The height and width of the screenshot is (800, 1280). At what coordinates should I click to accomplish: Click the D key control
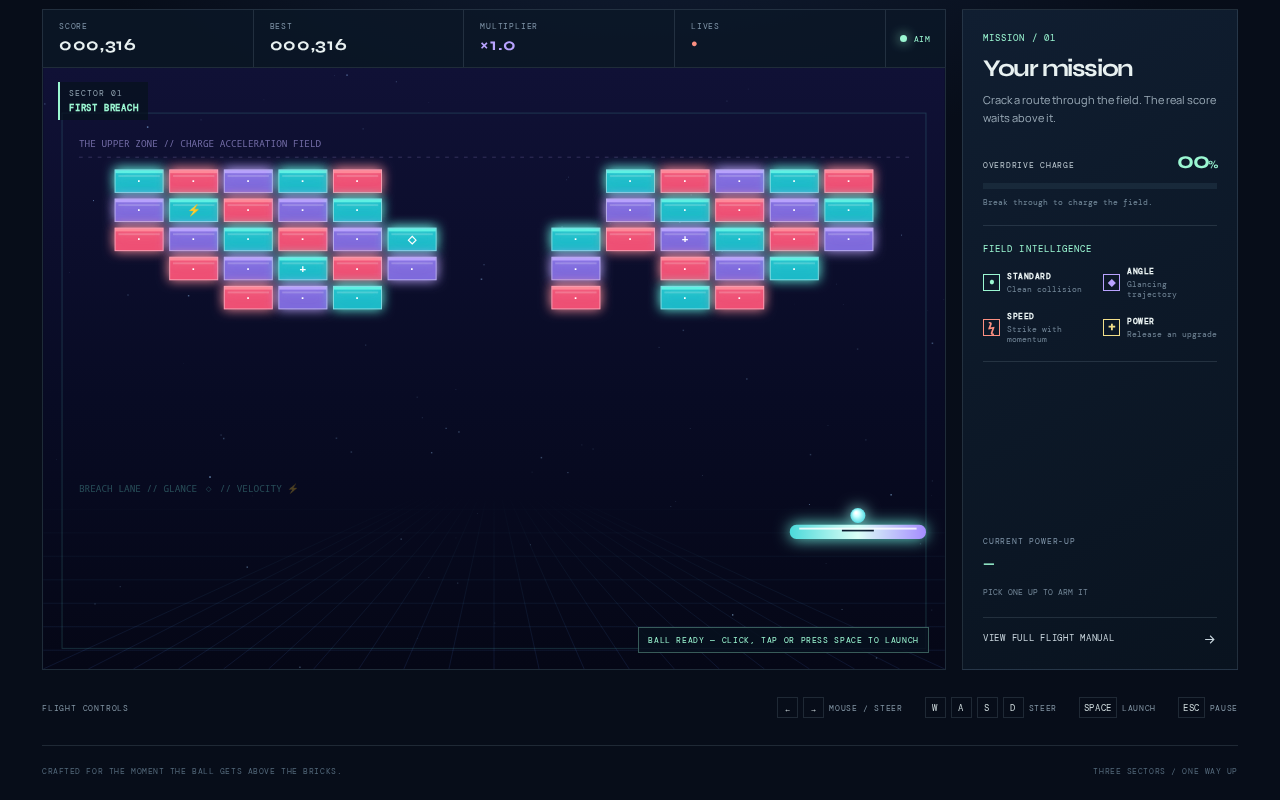1013,708
